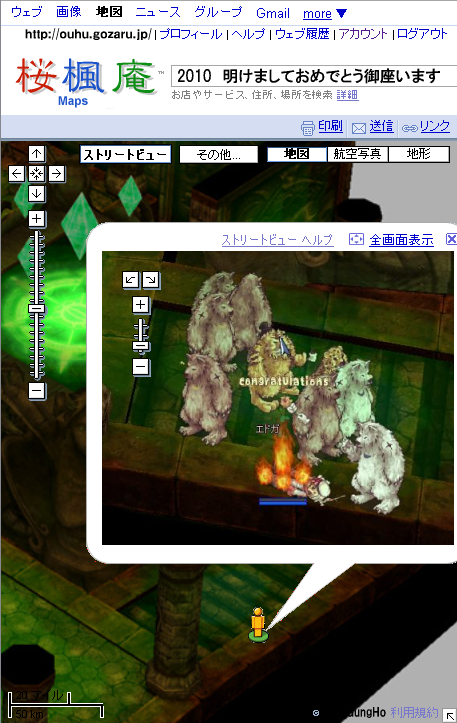
Task: Rotate street view left with the arrow icon
Action: pyautogui.click(x=131, y=279)
